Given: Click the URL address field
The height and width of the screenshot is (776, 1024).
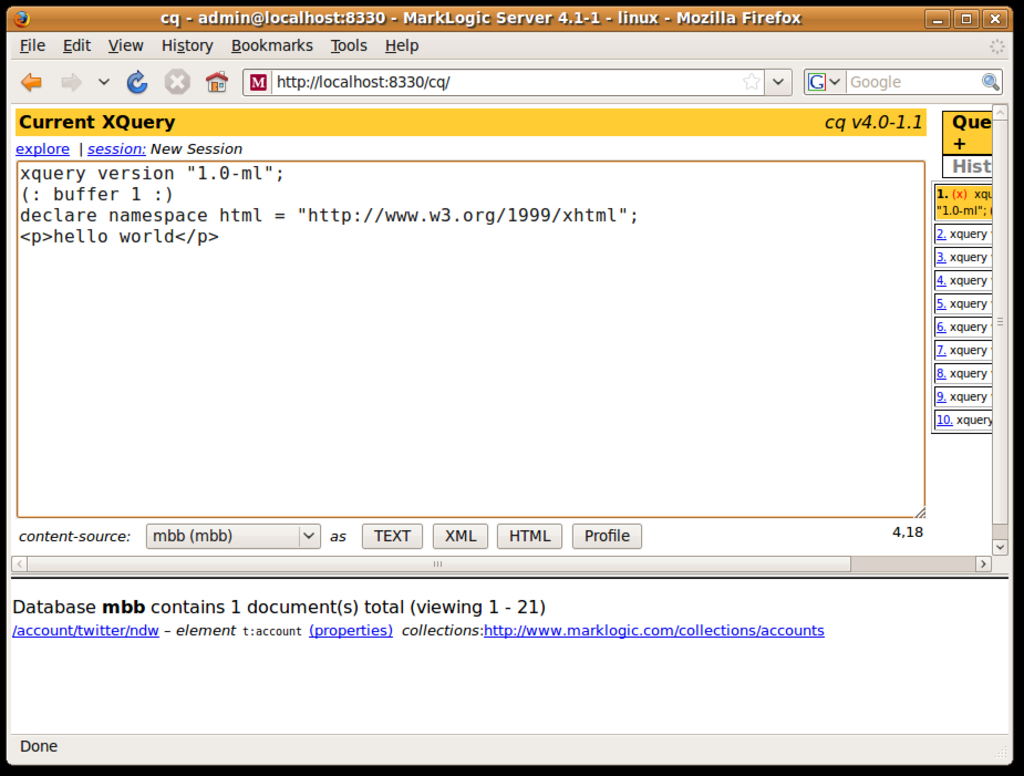Looking at the screenshot, I should tap(508, 82).
